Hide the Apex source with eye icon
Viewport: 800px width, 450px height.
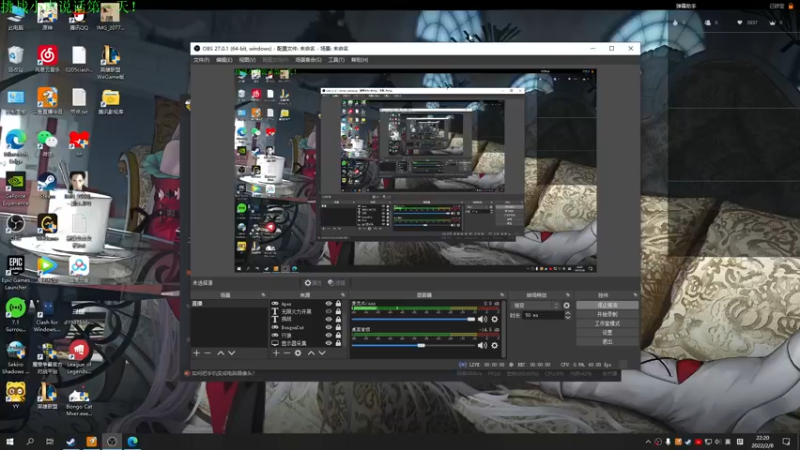tap(329, 304)
